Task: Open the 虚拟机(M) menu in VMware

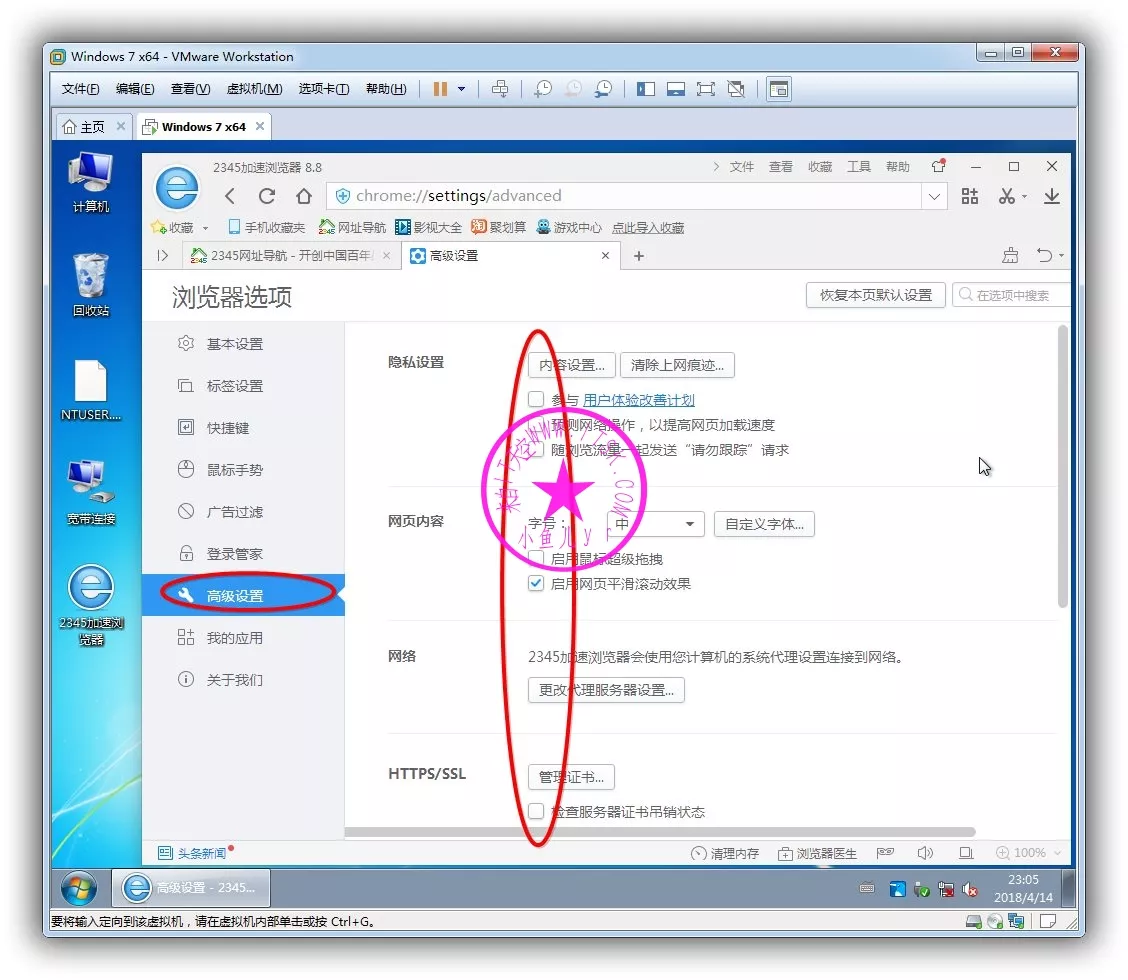Action: pyautogui.click(x=254, y=89)
